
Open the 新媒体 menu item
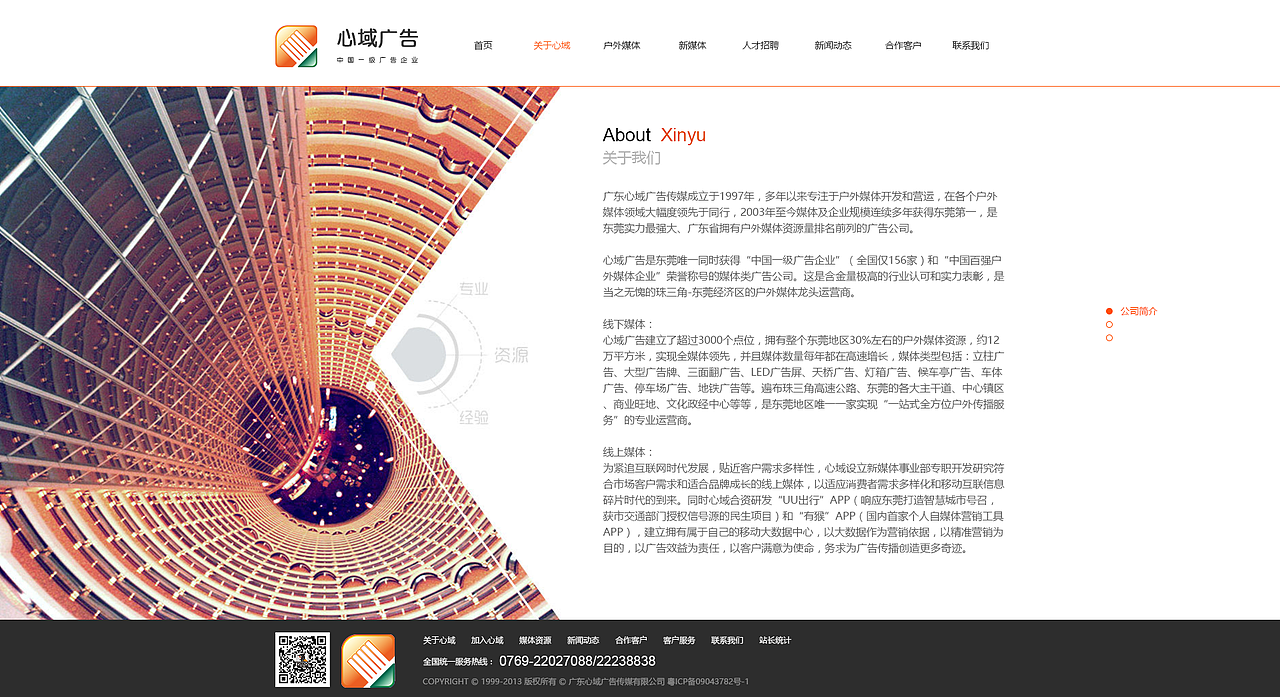(x=692, y=45)
